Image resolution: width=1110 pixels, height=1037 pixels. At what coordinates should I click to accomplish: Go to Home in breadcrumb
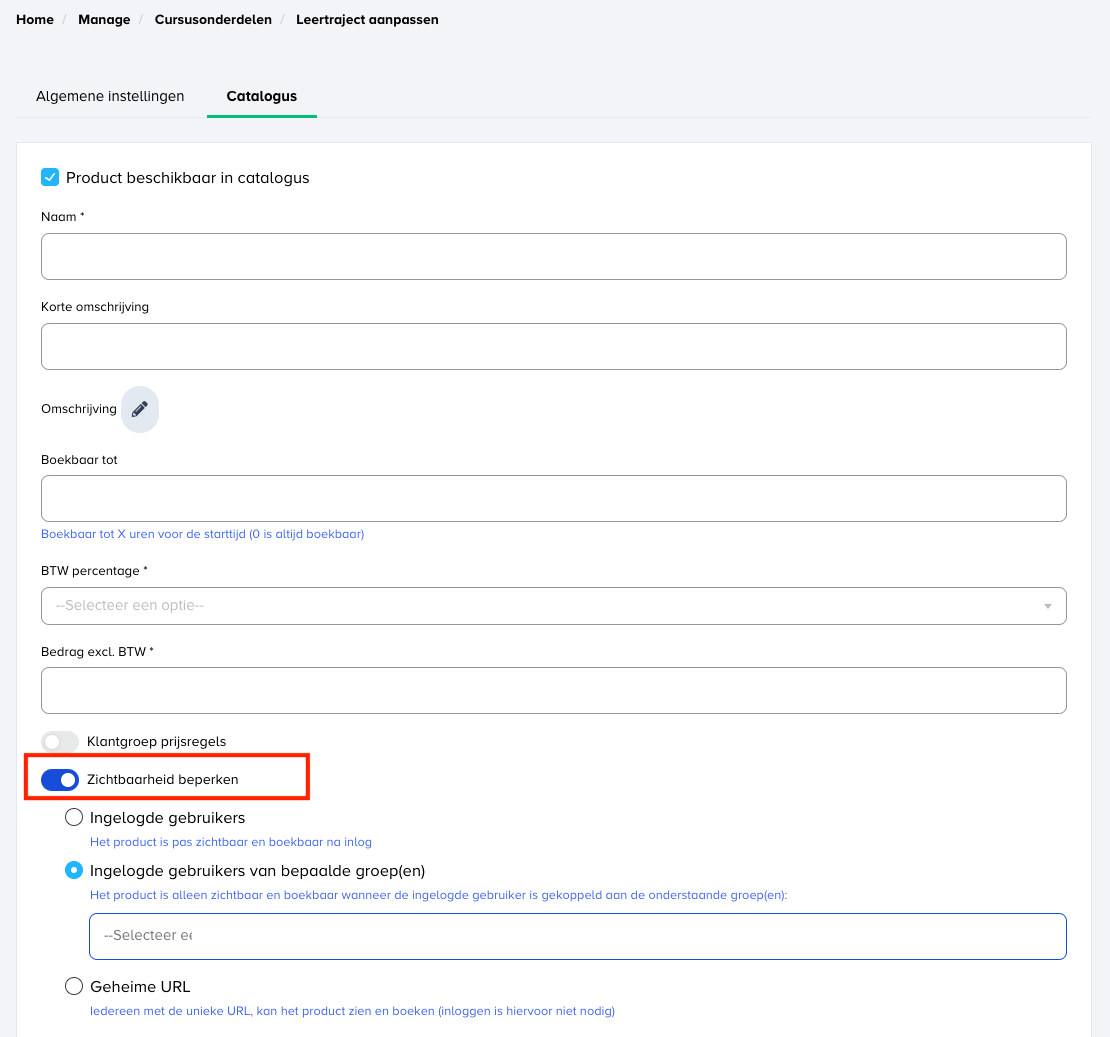35,20
